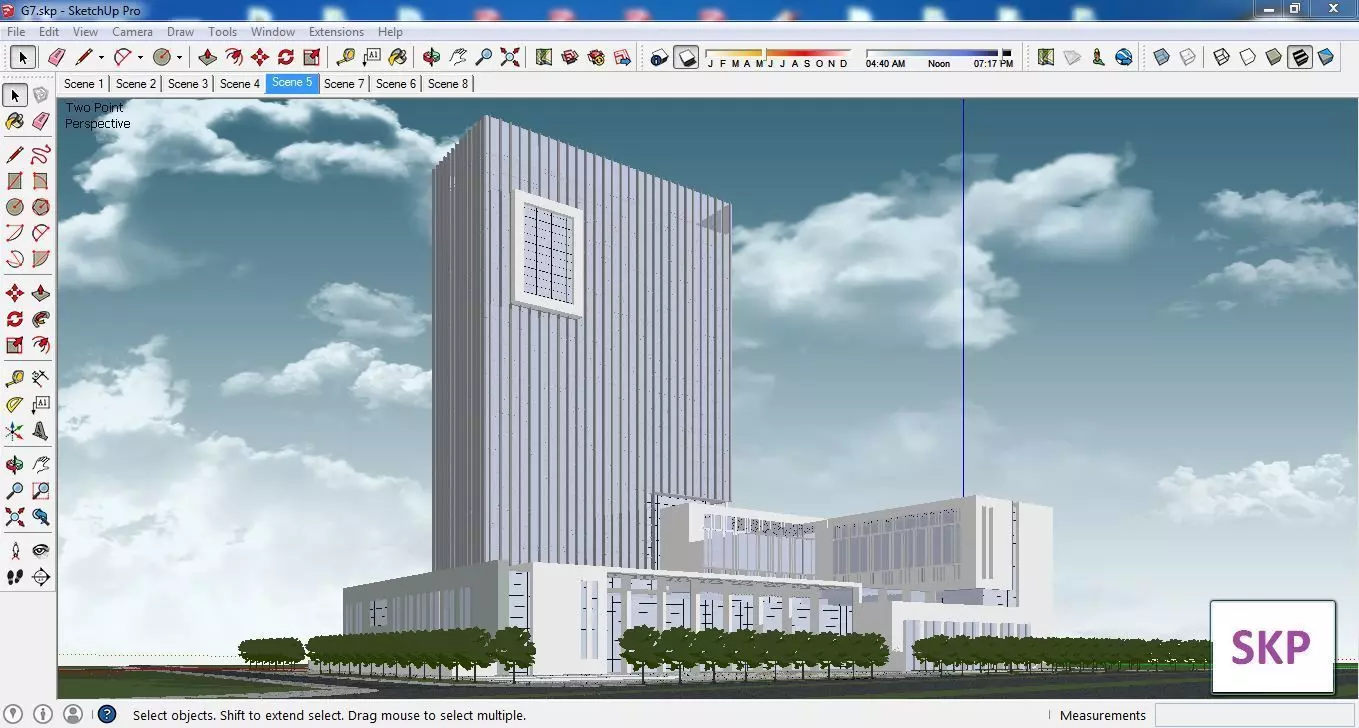Switch to the Scene 8 tab
This screenshot has width=1359, height=728.
click(x=447, y=84)
